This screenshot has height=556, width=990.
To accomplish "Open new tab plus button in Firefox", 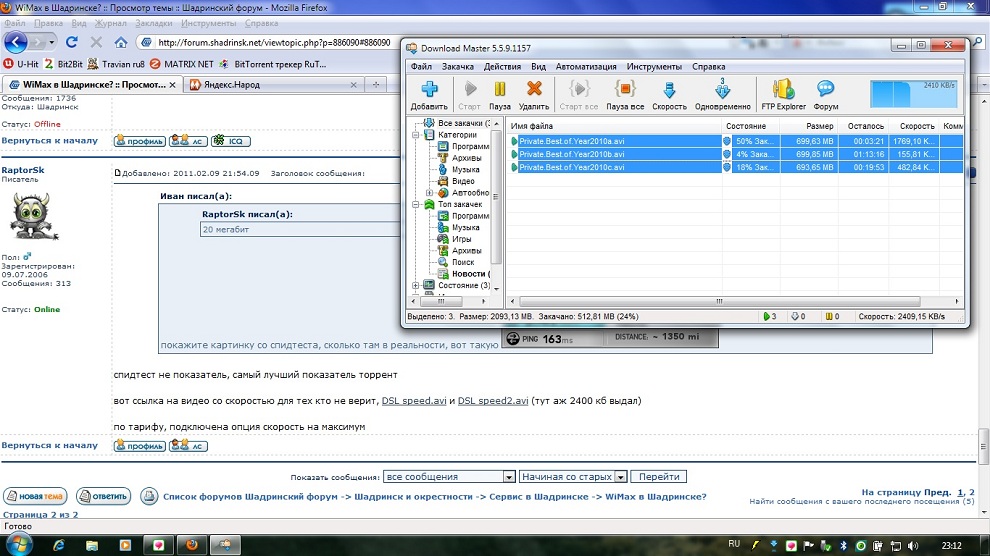I will (376, 85).
